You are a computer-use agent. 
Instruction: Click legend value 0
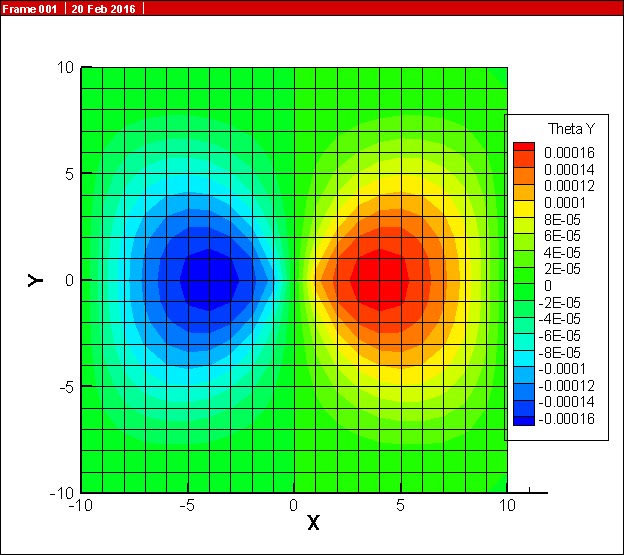[x=548, y=286]
